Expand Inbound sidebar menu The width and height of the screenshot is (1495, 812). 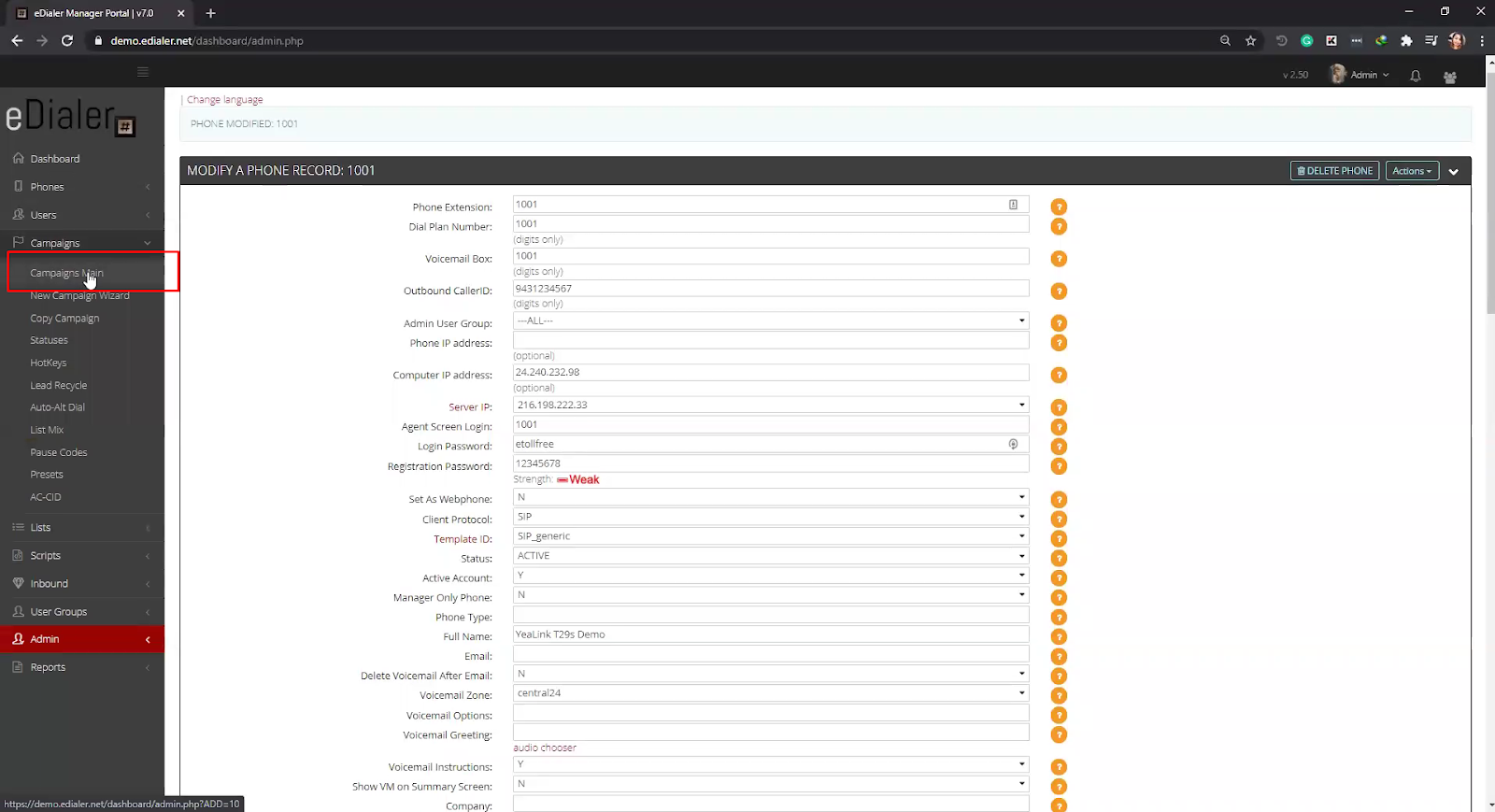click(82, 584)
